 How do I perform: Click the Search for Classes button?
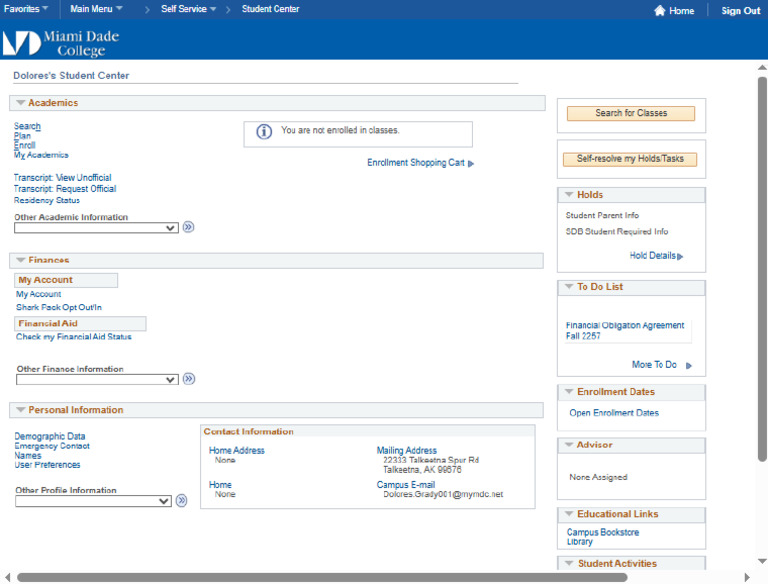tap(631, 113)
